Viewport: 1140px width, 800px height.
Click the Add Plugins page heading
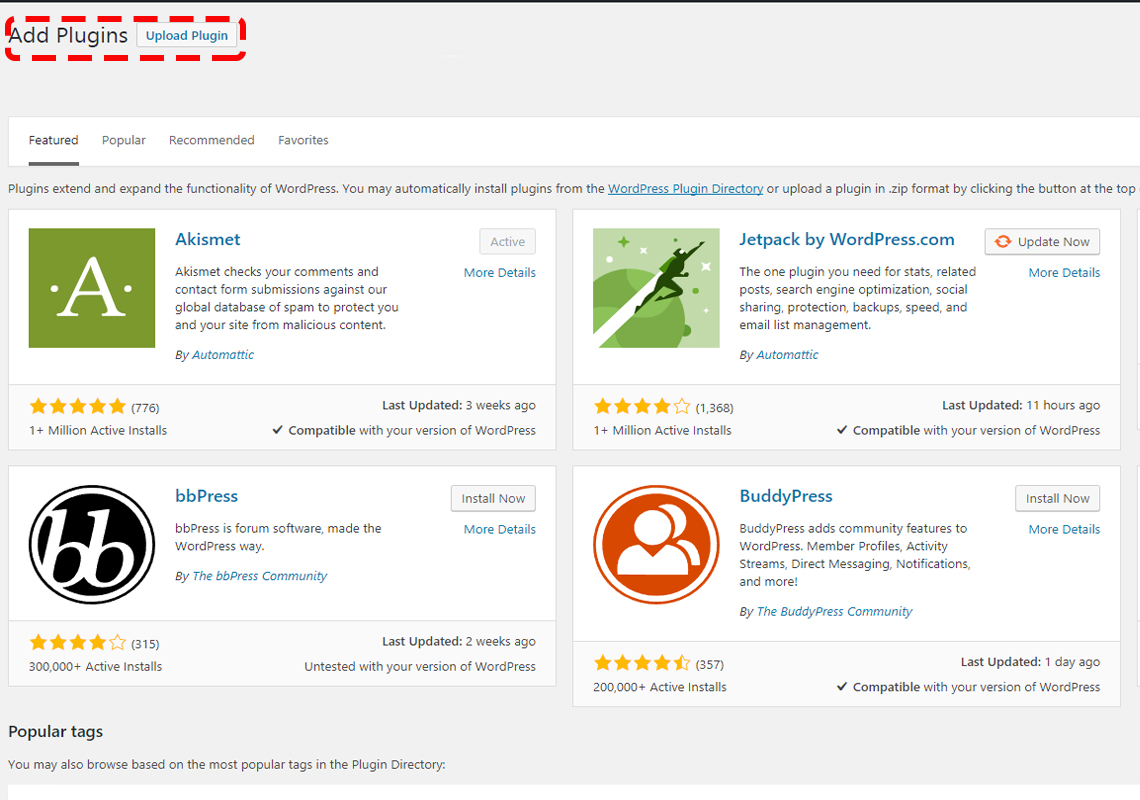[x=68, y=35]
